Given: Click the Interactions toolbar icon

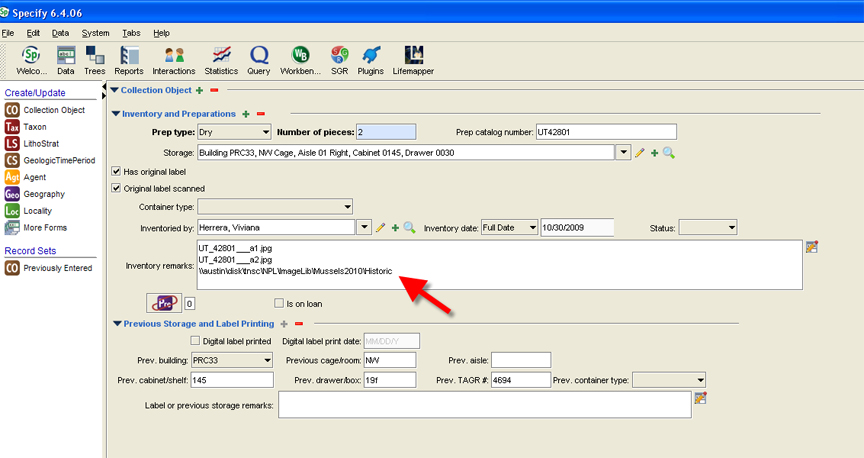Looking at the screenshot, I should (x=174, y=60).
